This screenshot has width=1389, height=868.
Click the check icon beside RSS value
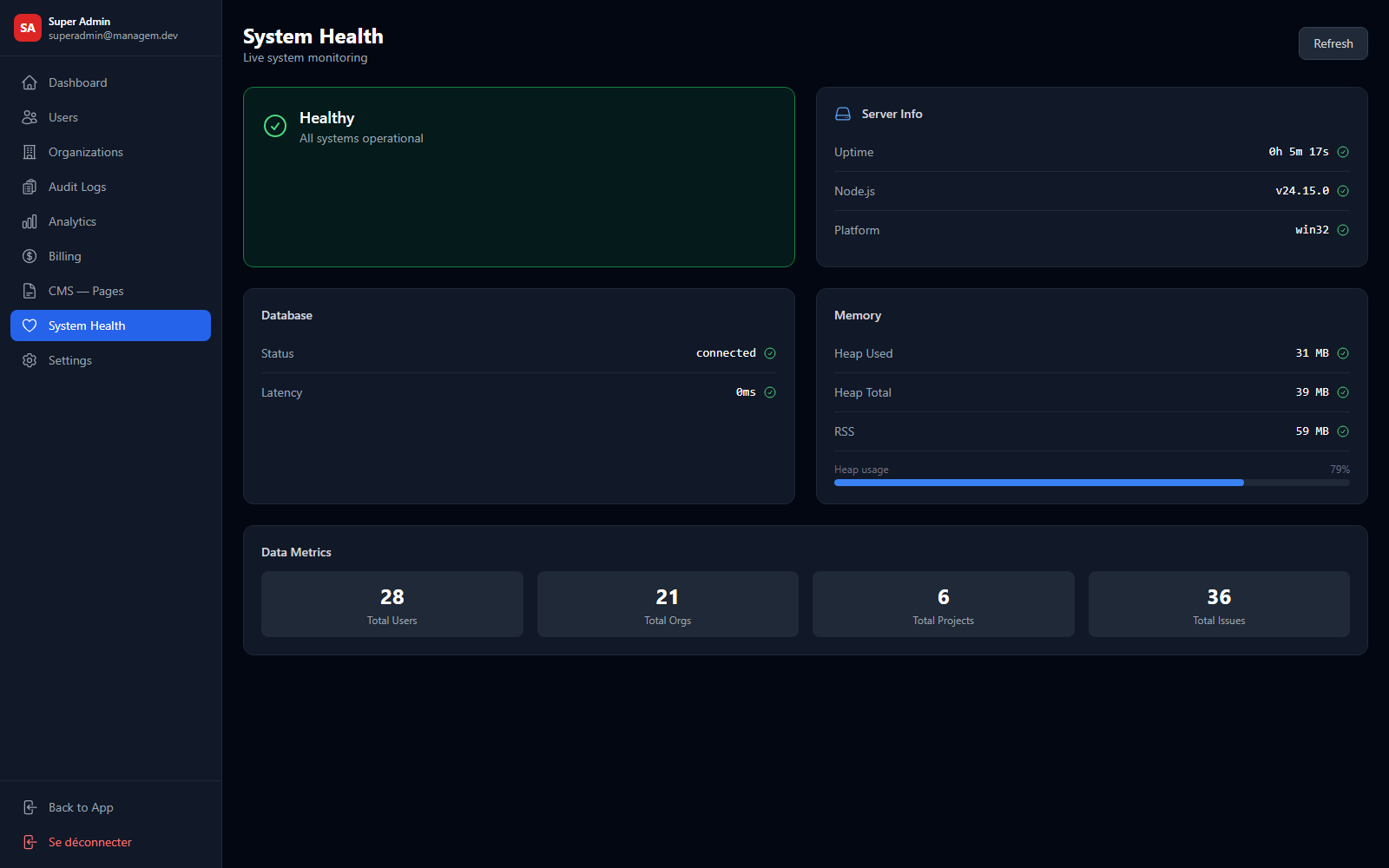(1343, 431)
